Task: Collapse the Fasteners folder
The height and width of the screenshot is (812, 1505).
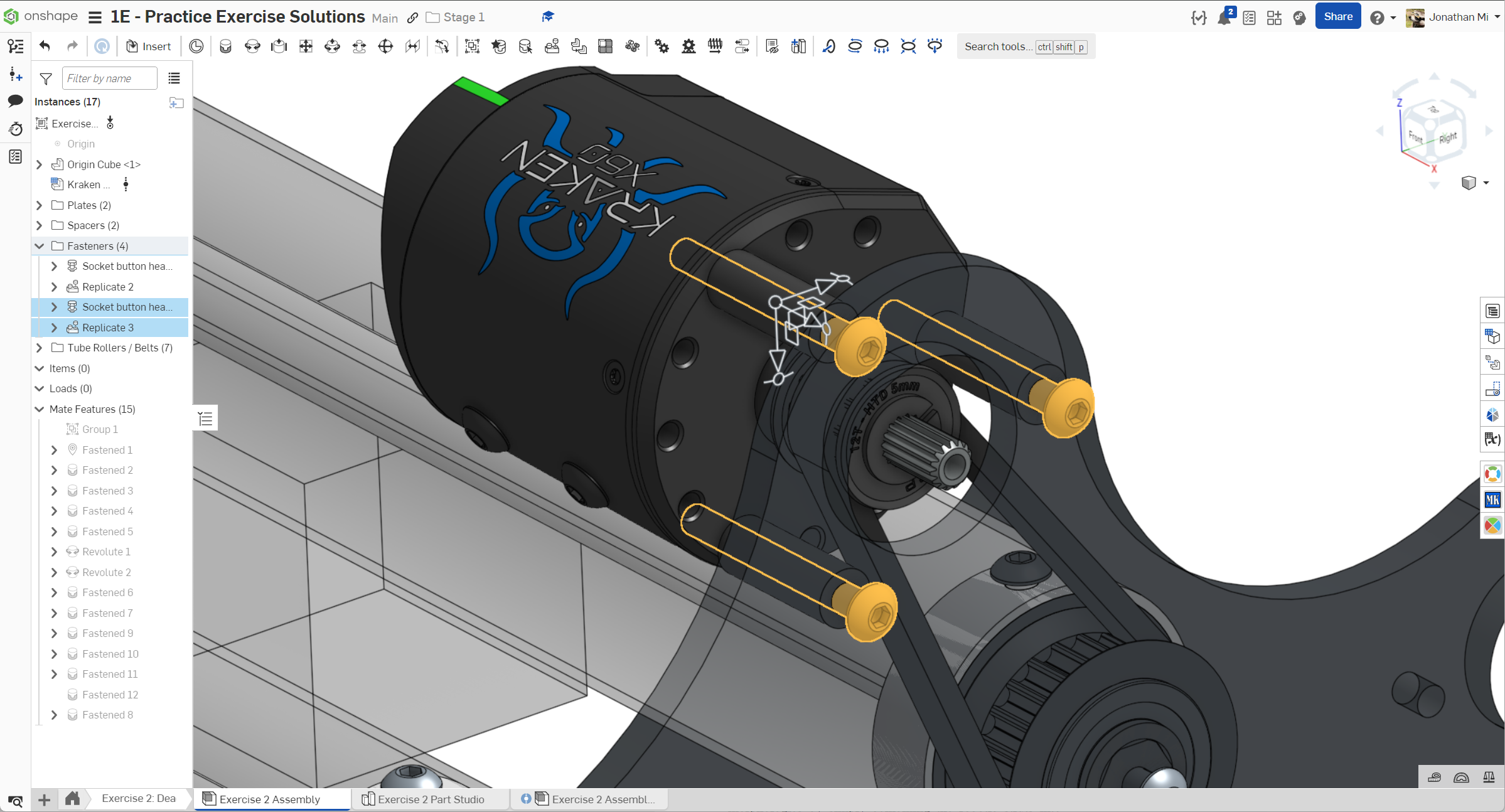Action: [x=40, y=246]
